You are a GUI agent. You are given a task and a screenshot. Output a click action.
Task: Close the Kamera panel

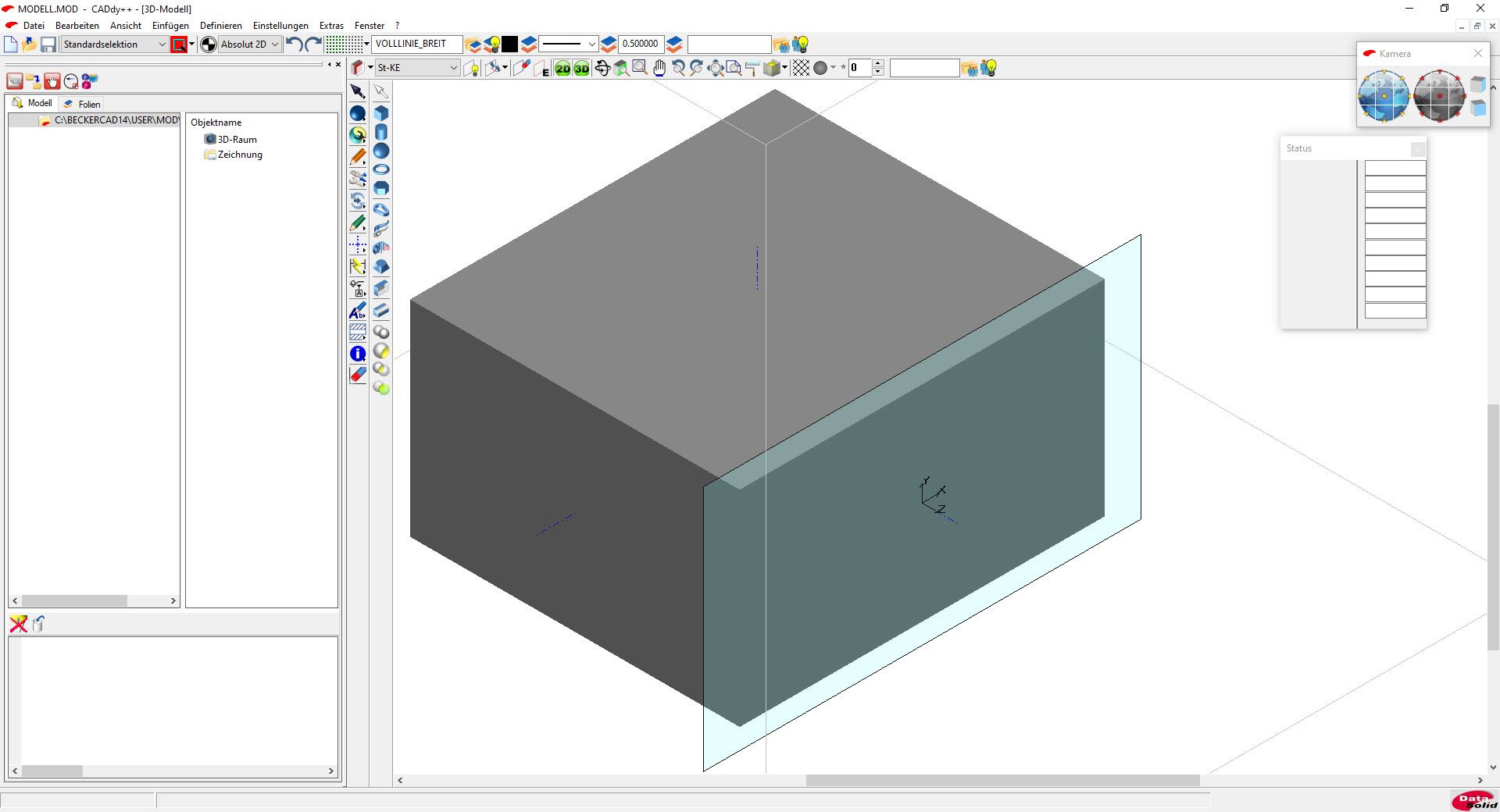pos(1477,53)
